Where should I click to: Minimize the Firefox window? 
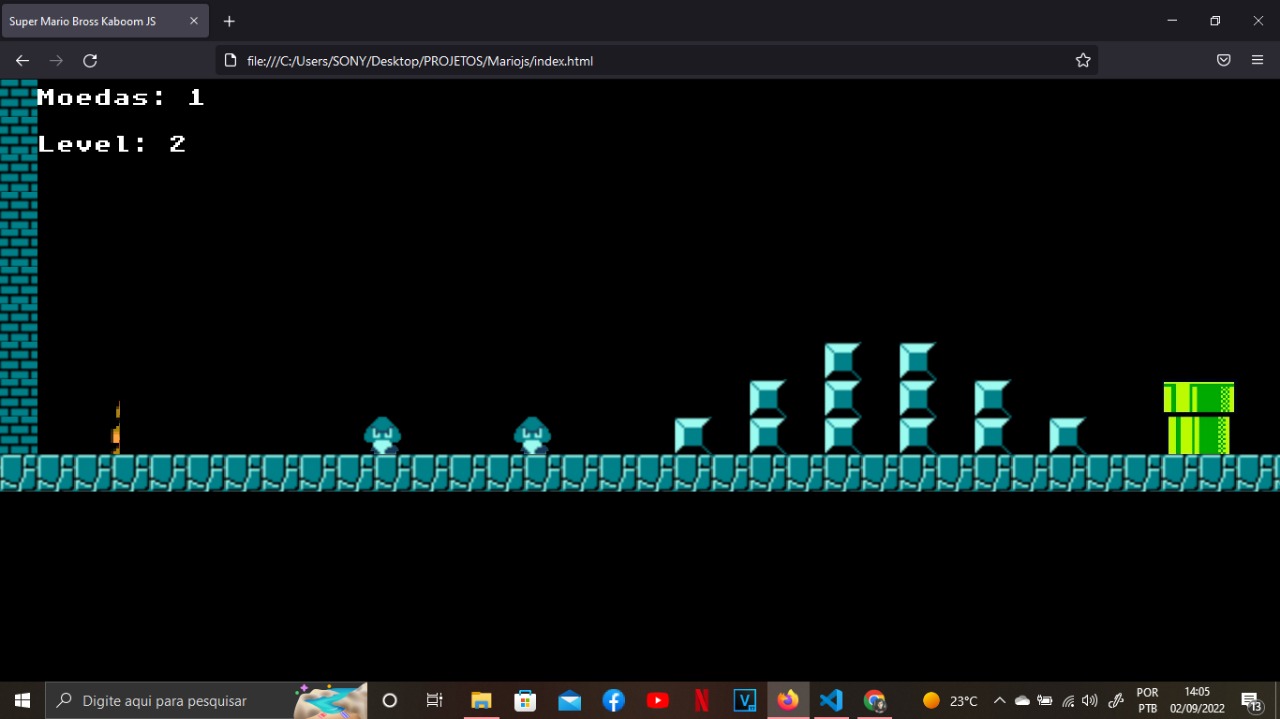[x=1172, y=21]
